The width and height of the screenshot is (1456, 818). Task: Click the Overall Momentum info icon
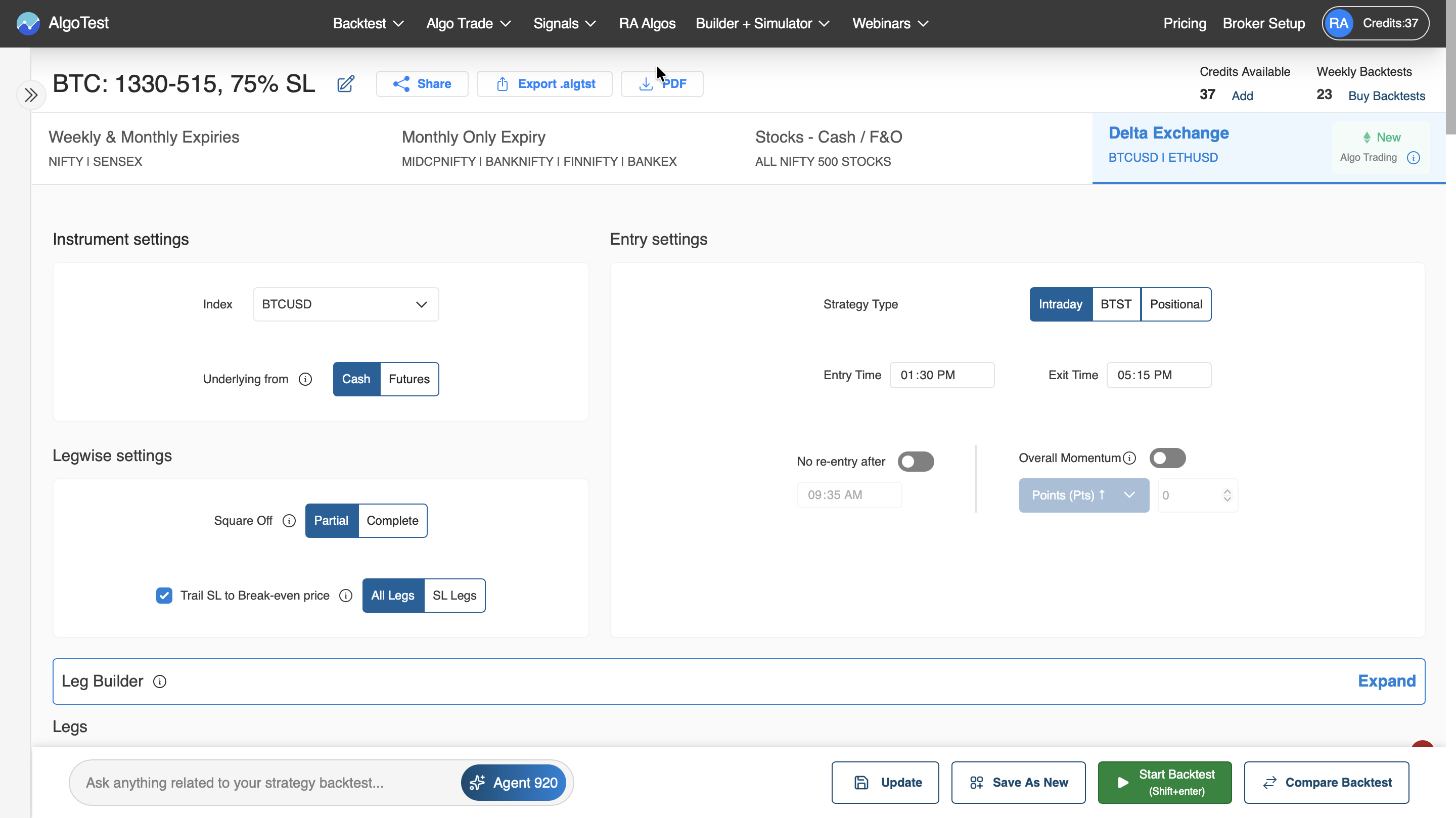tap(1129, 459)
